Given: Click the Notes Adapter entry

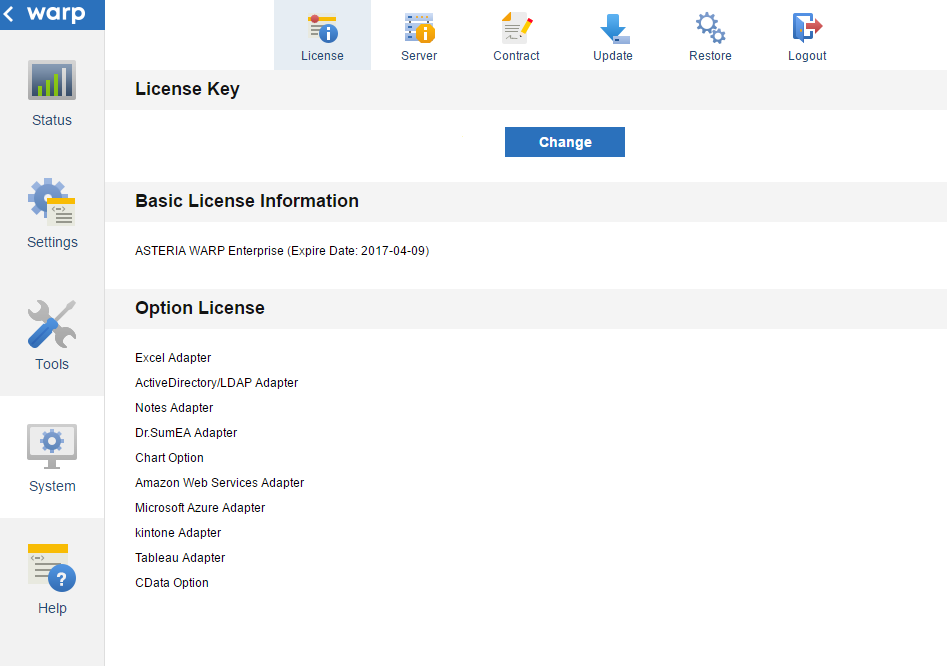Looking at the screenshot, I should pyautogui.click(x=173, y=407).
